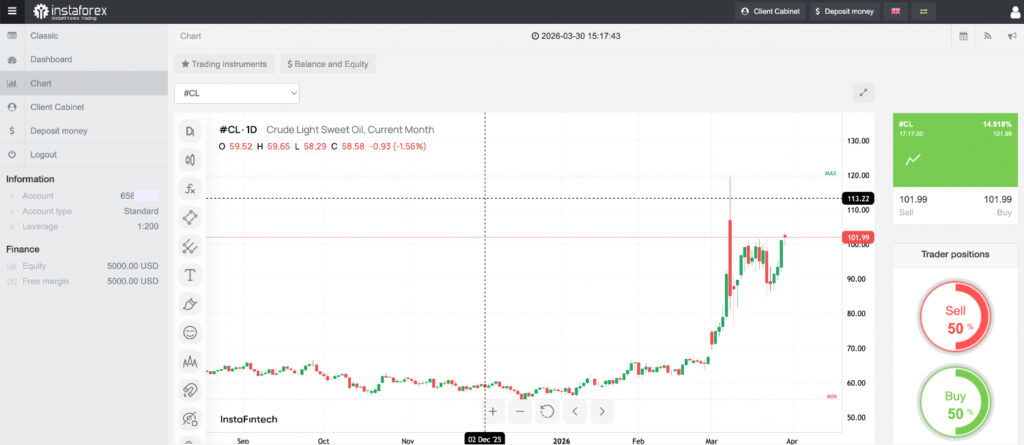Click the green #CL instrument card
The image size is (1024, 445).
[x=955, y=150]
